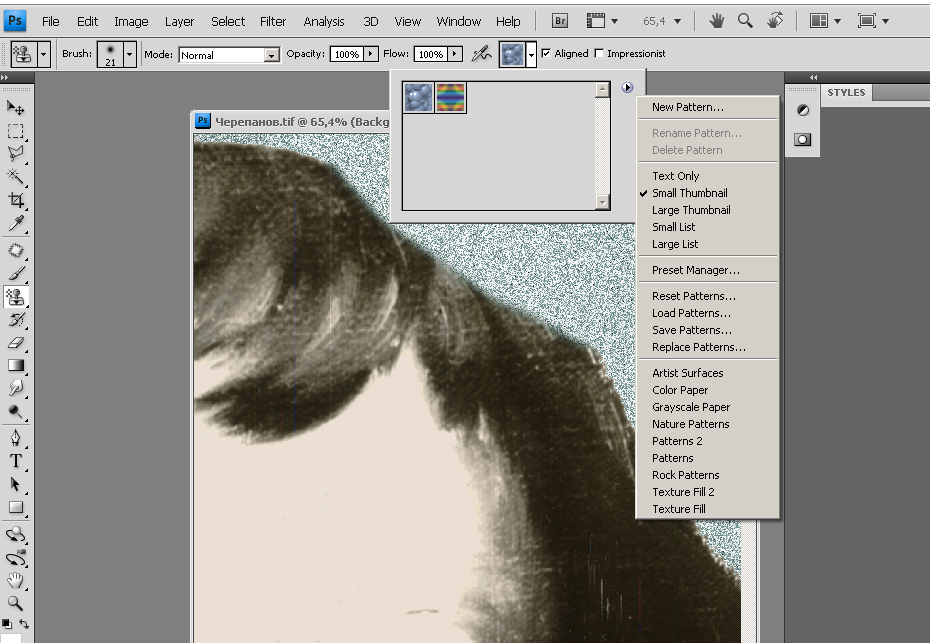Select the Magic Wand tool
The height and width of the screenshot is (643, 930).
tap(16, 177)
